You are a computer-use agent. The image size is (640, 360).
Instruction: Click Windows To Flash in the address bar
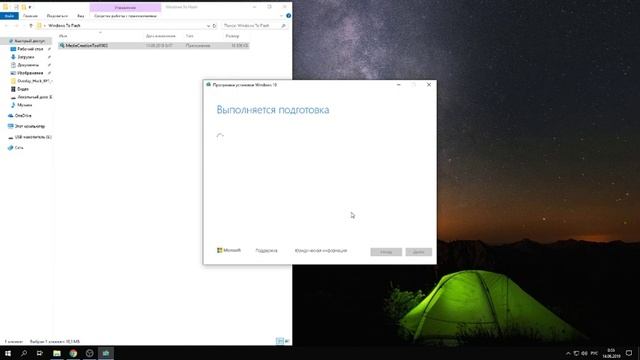pyautogui.click(x=64, y=26)
